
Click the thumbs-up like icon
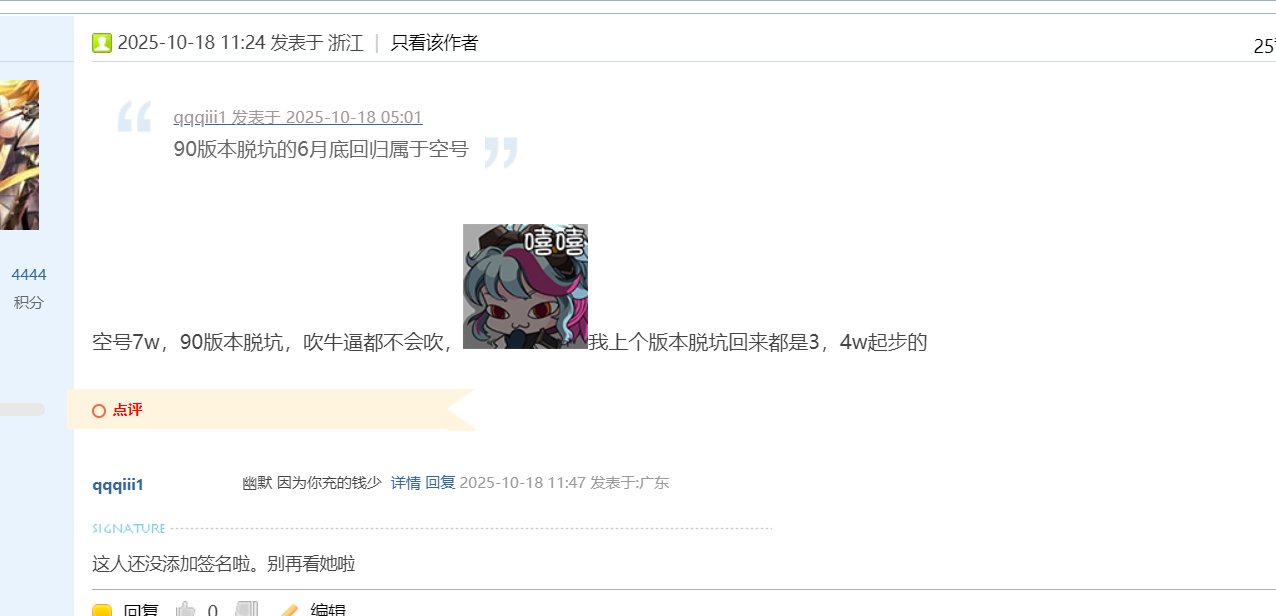click(186, 609)
